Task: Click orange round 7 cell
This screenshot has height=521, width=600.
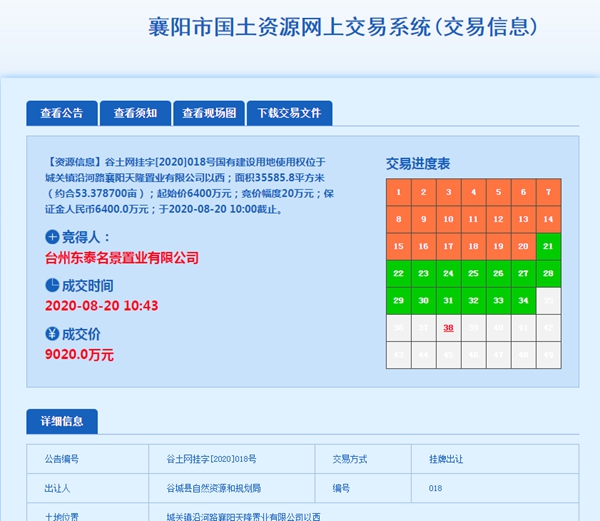Action: [549, 192]
